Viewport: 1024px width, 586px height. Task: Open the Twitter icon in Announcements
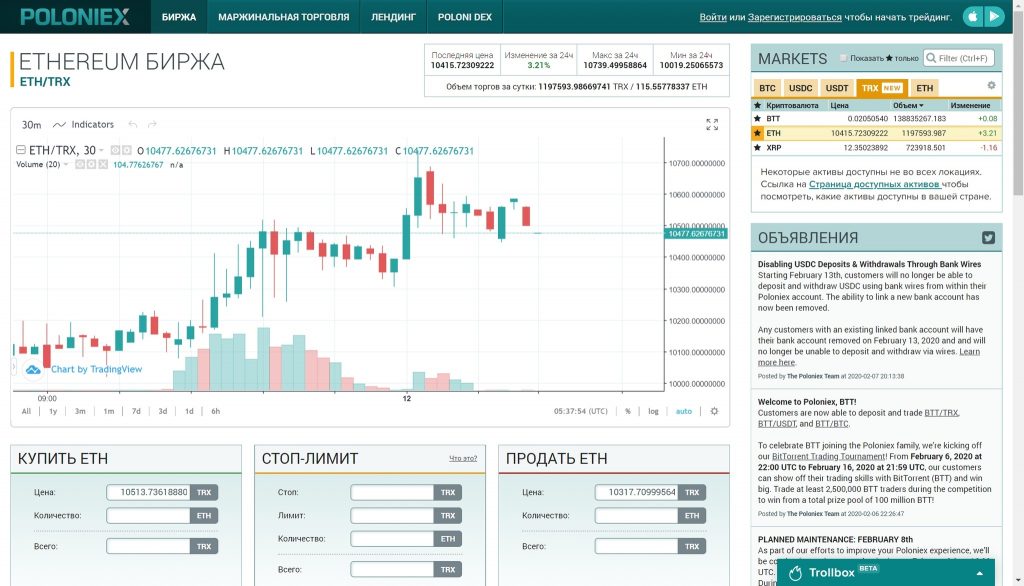pyautogui.click(x=988, y=238)
